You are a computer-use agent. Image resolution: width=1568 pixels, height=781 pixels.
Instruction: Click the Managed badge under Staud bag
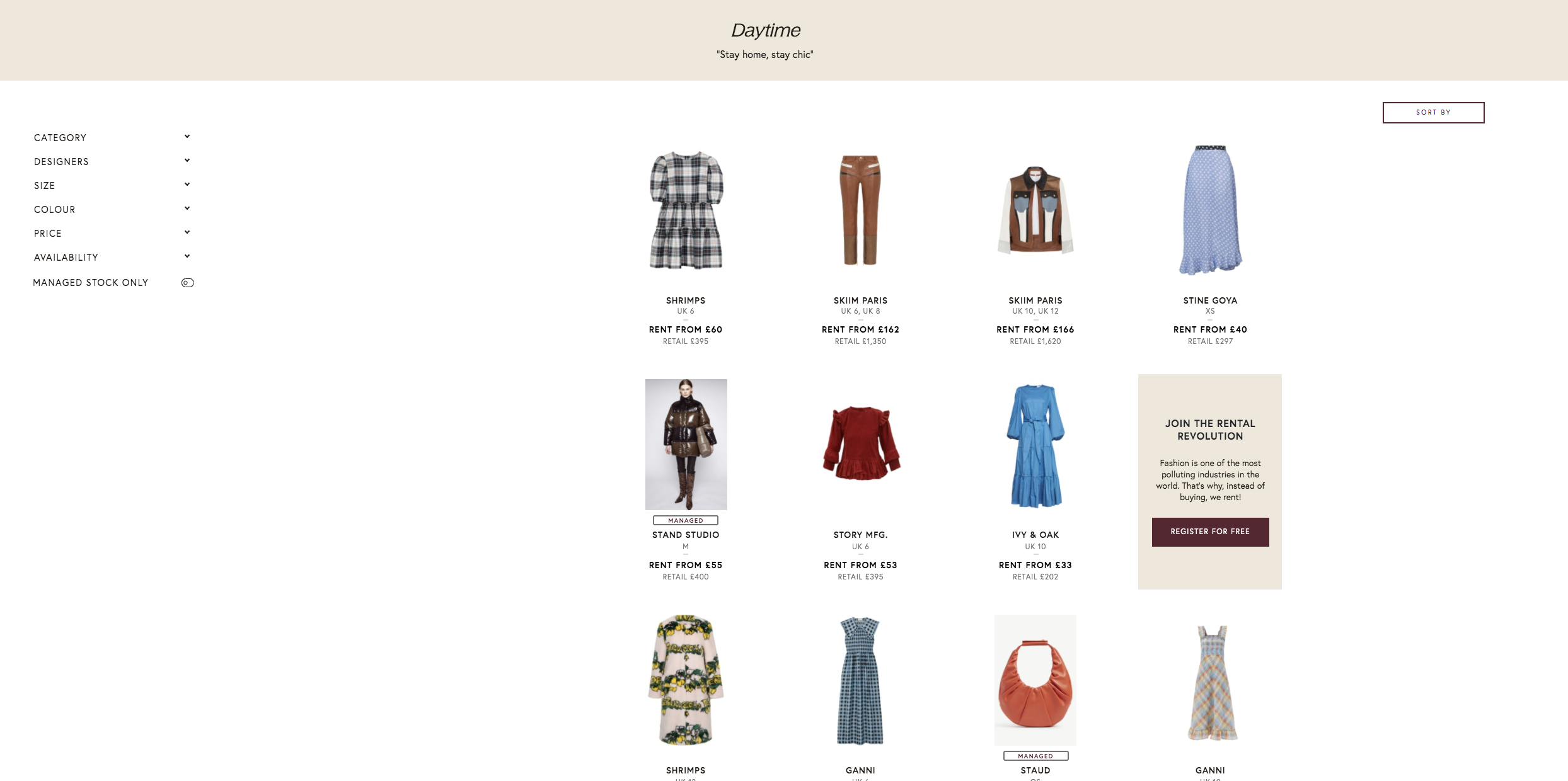[1035, 756]
